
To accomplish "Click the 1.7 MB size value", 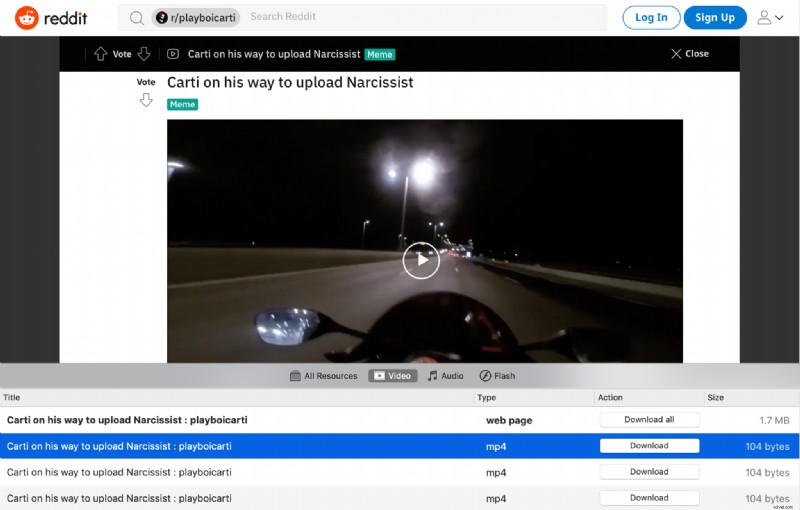I will (x=774, y=420).
